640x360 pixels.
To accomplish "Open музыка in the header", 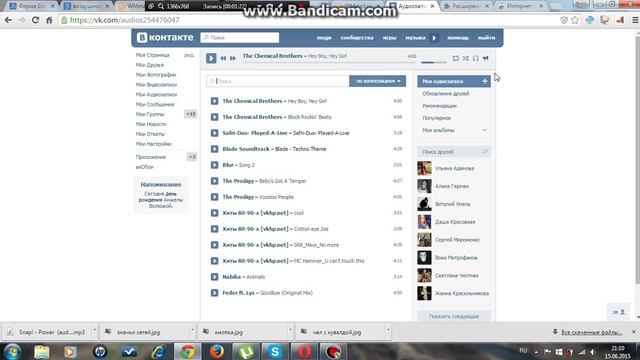I will point(415,38).
